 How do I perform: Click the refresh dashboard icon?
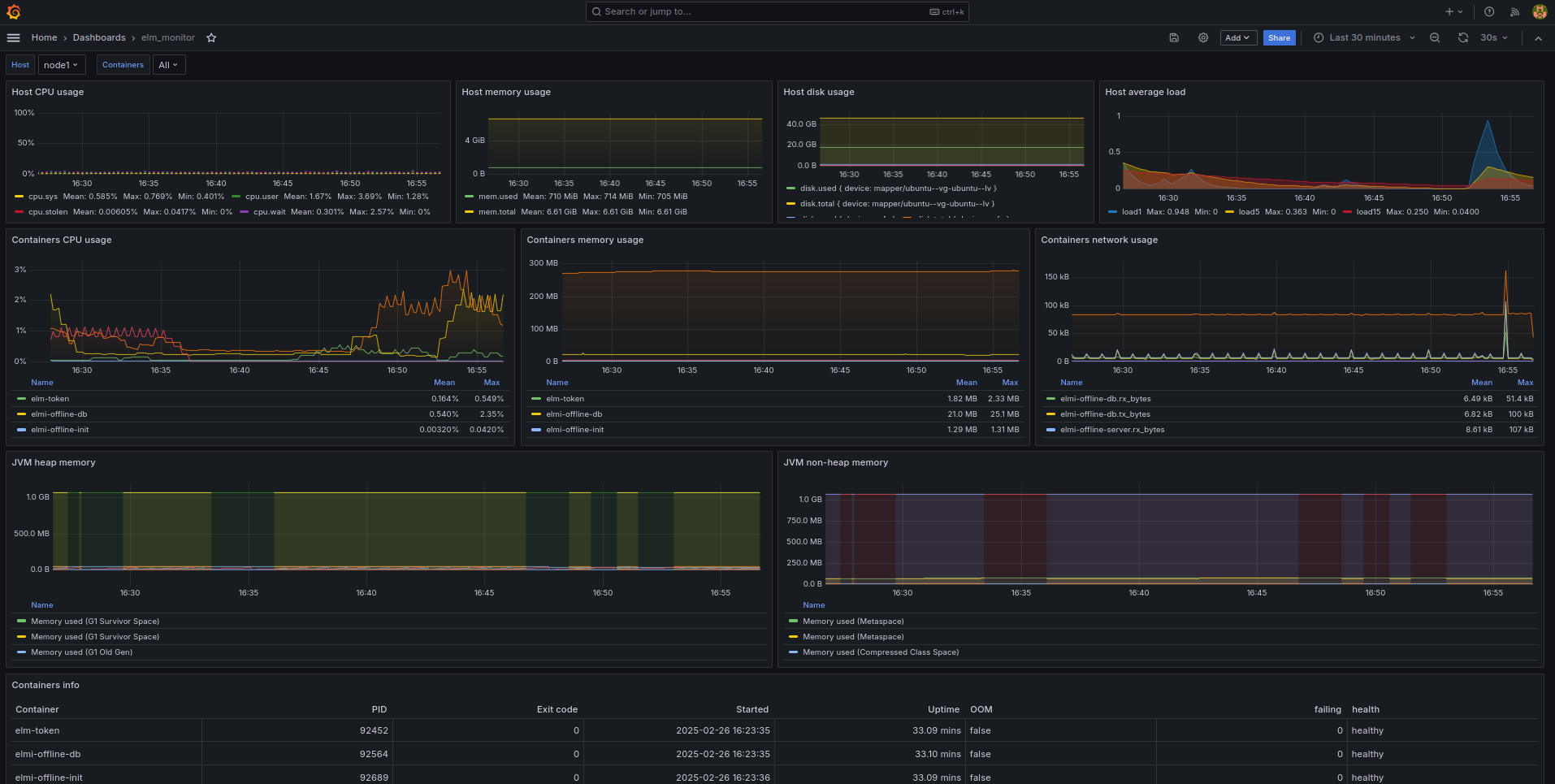1462,38
